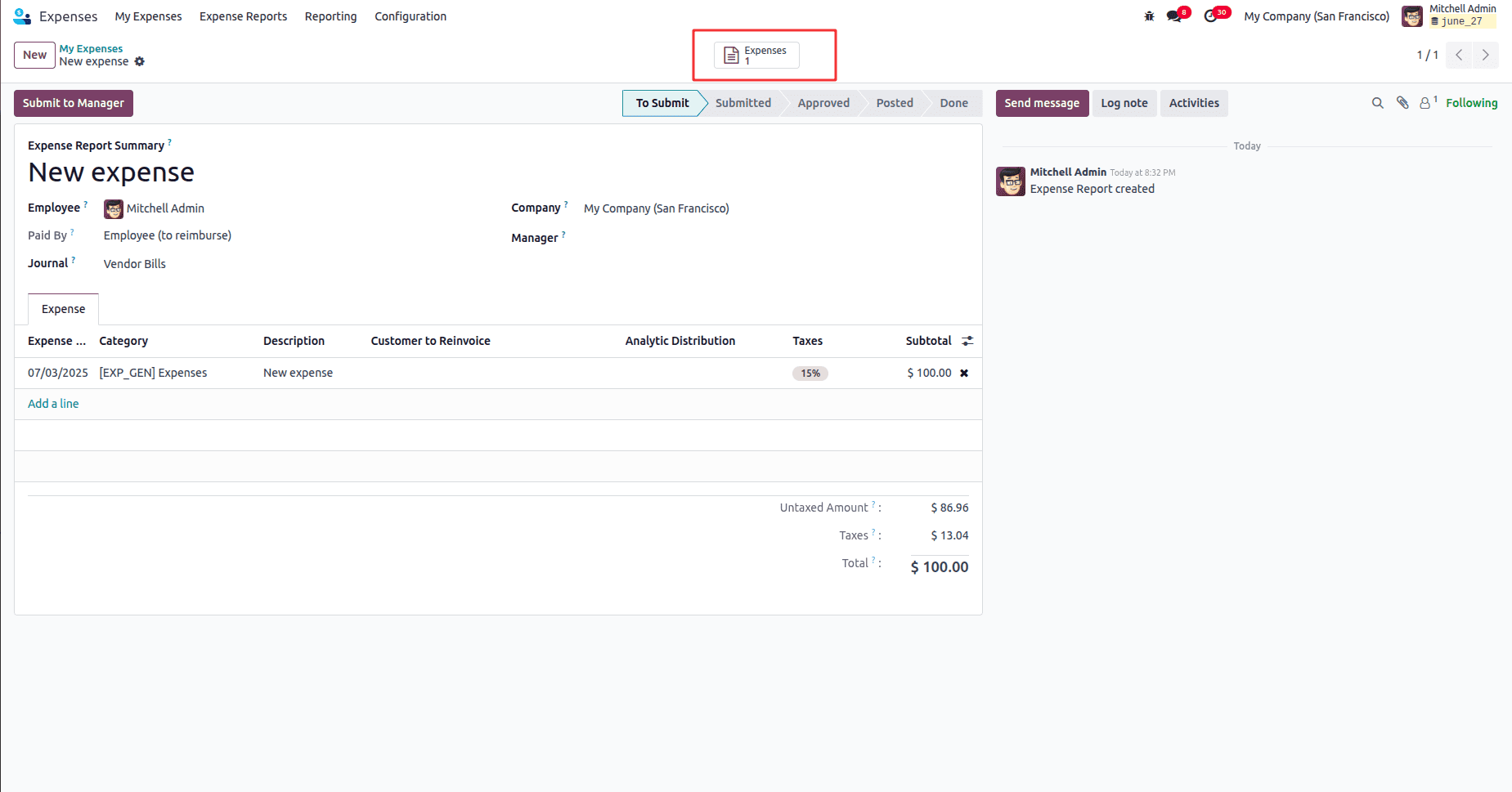1512x792 pixels.
Task: Select the Approved status stage
Action: [823, 103]
